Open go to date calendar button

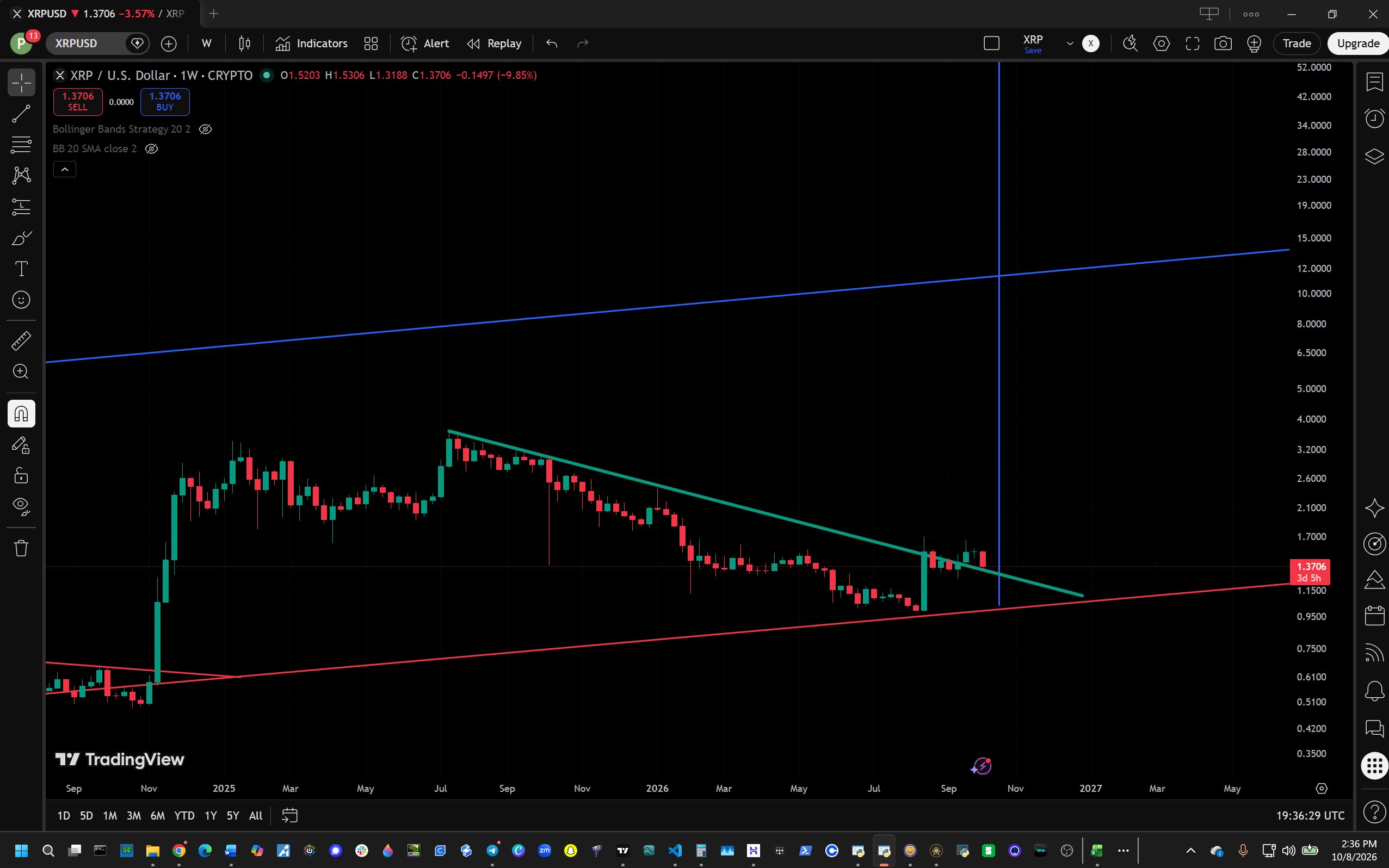(290, 815)
